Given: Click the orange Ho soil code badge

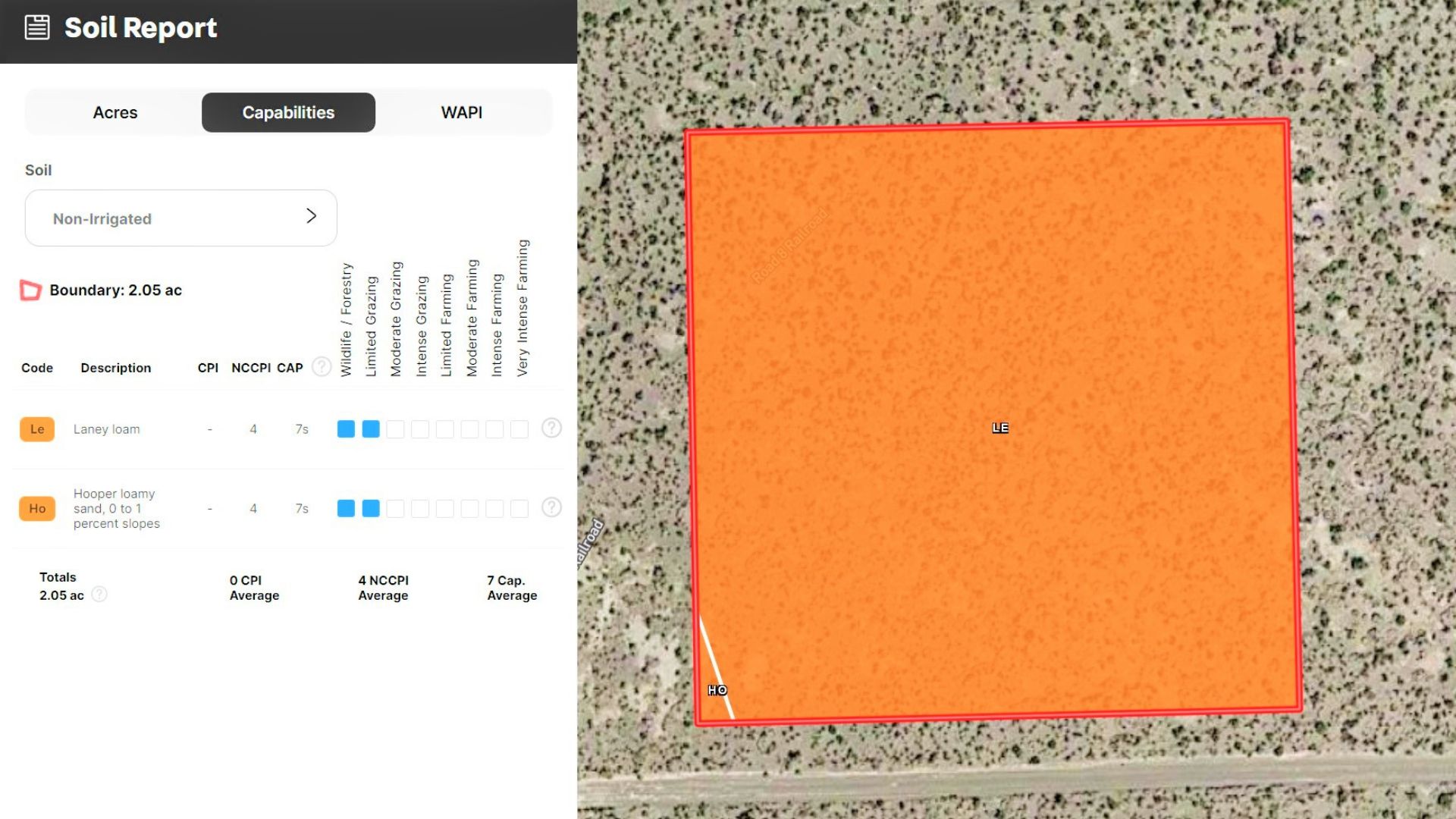Looking at the screenshot, I should coord(37,509).
